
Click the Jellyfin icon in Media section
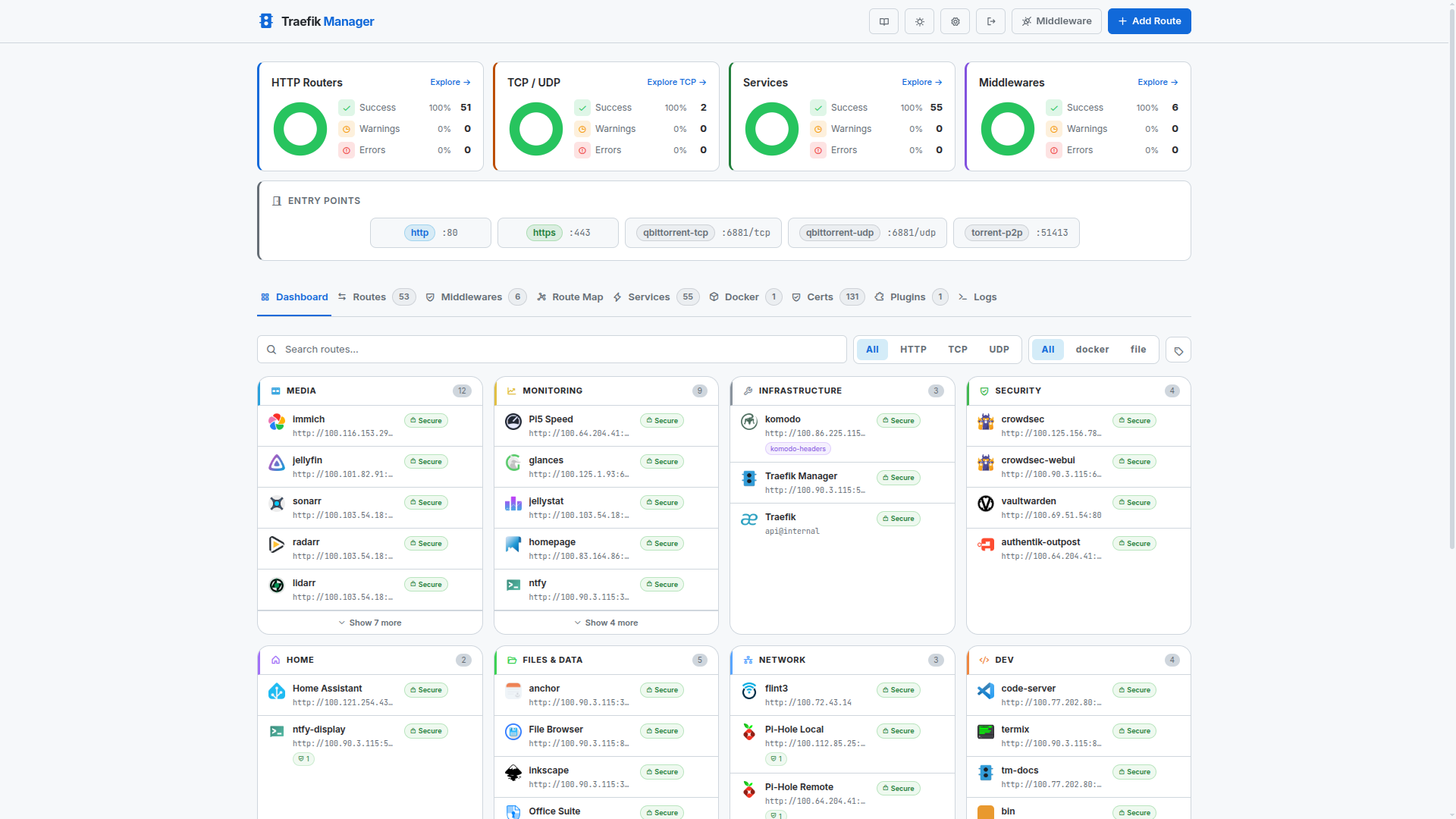coord(276,463)
